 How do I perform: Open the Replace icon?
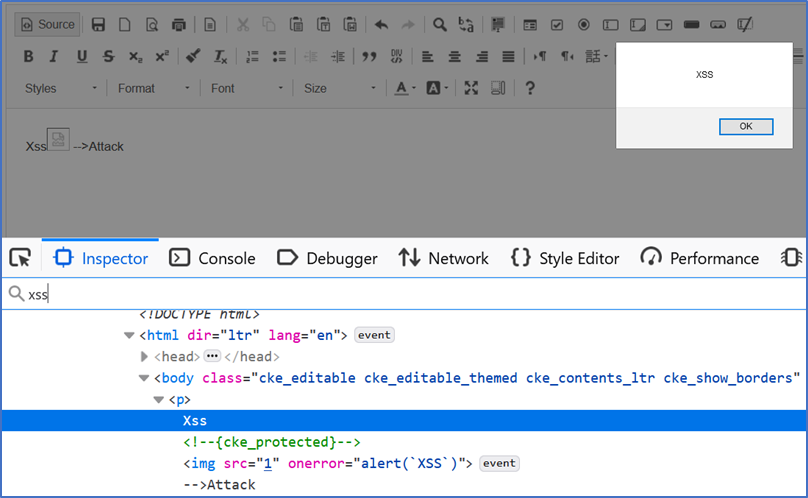(x=466, y=24)
